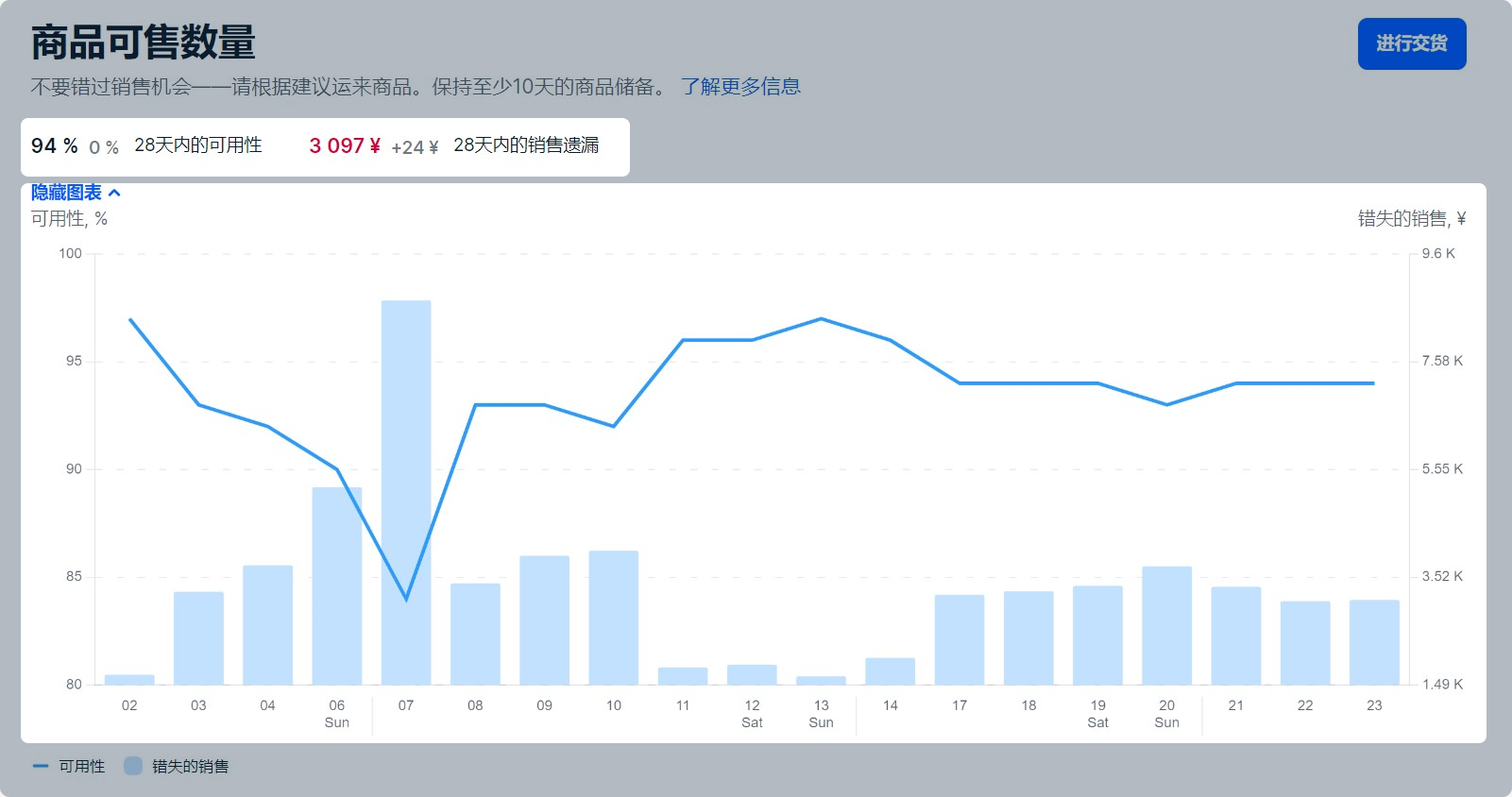Click the bar for date 18
This screenshot has width=1512, height=797.
(1028, 638)
